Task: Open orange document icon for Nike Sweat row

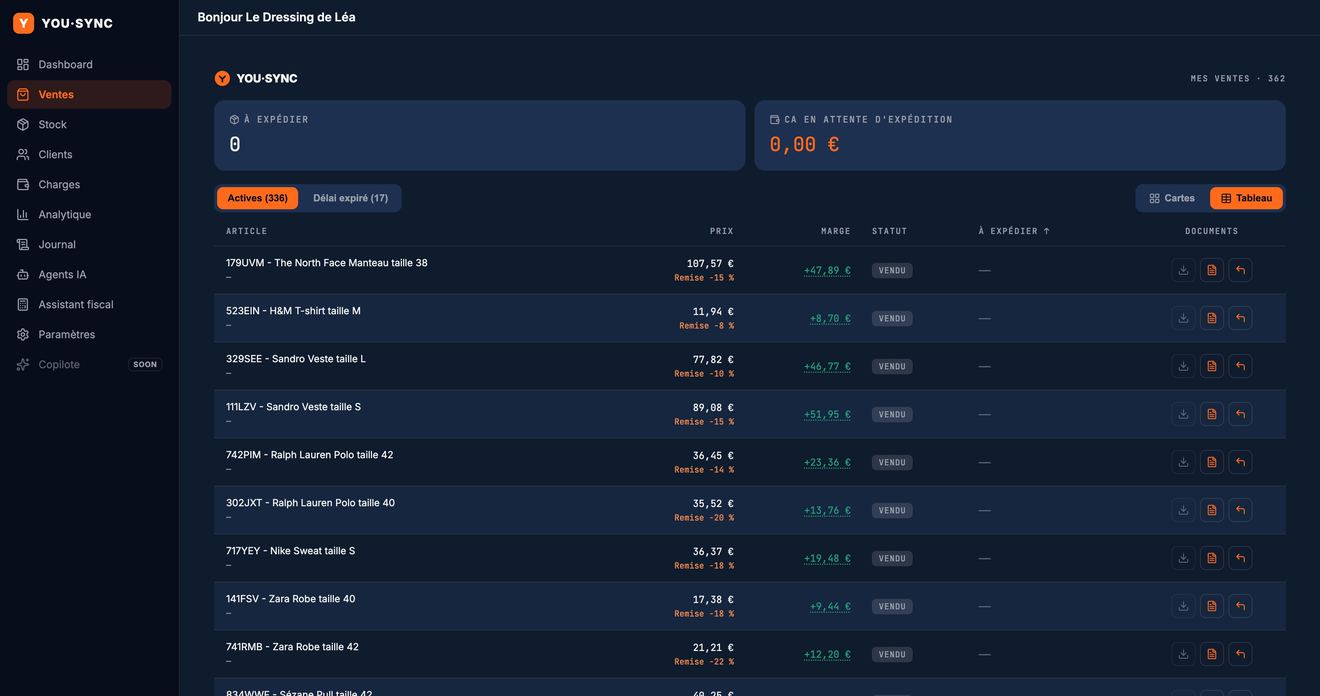Action: pos(1212,558)
